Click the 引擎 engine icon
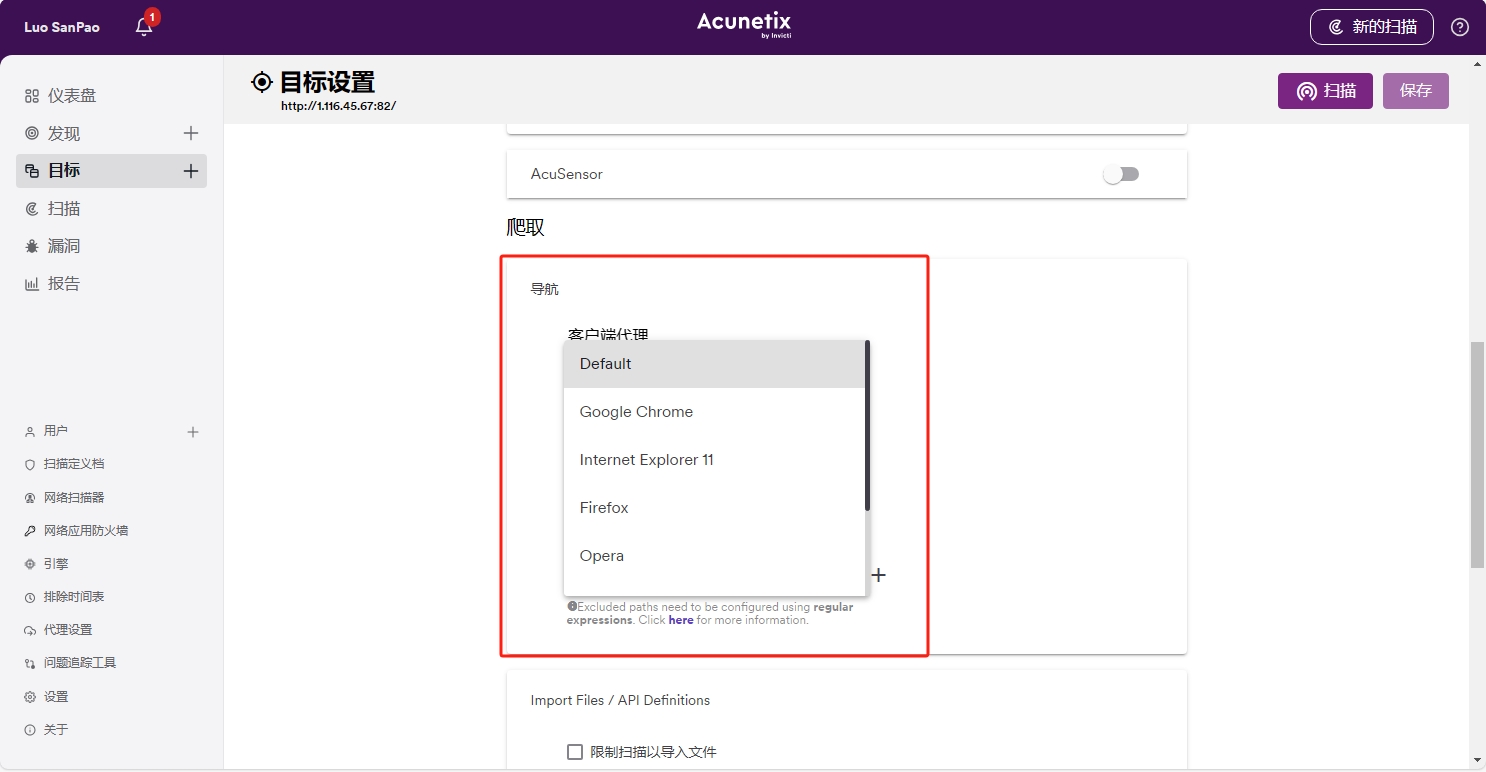The height and width of the screenshot is (772, 1486). click(30, 564)
